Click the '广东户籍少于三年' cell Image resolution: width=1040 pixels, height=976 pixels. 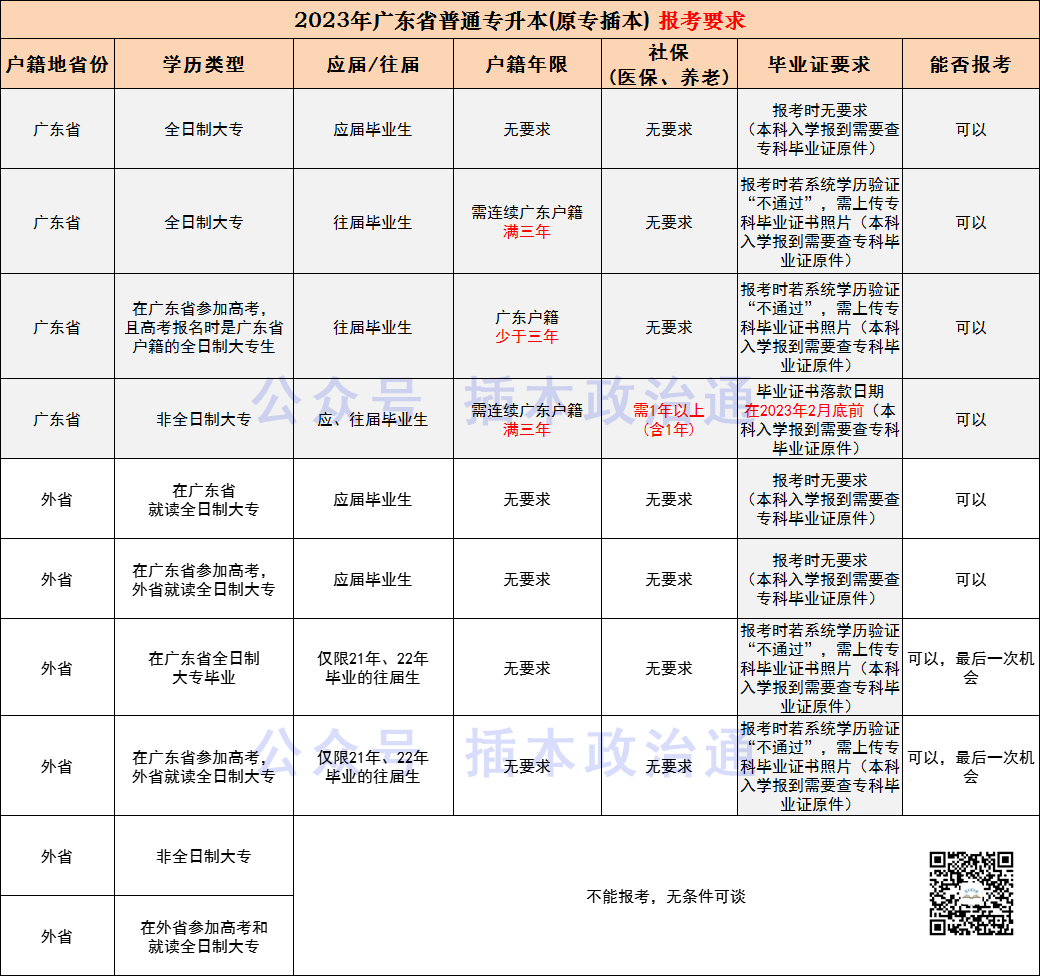(x=527, y=327)
